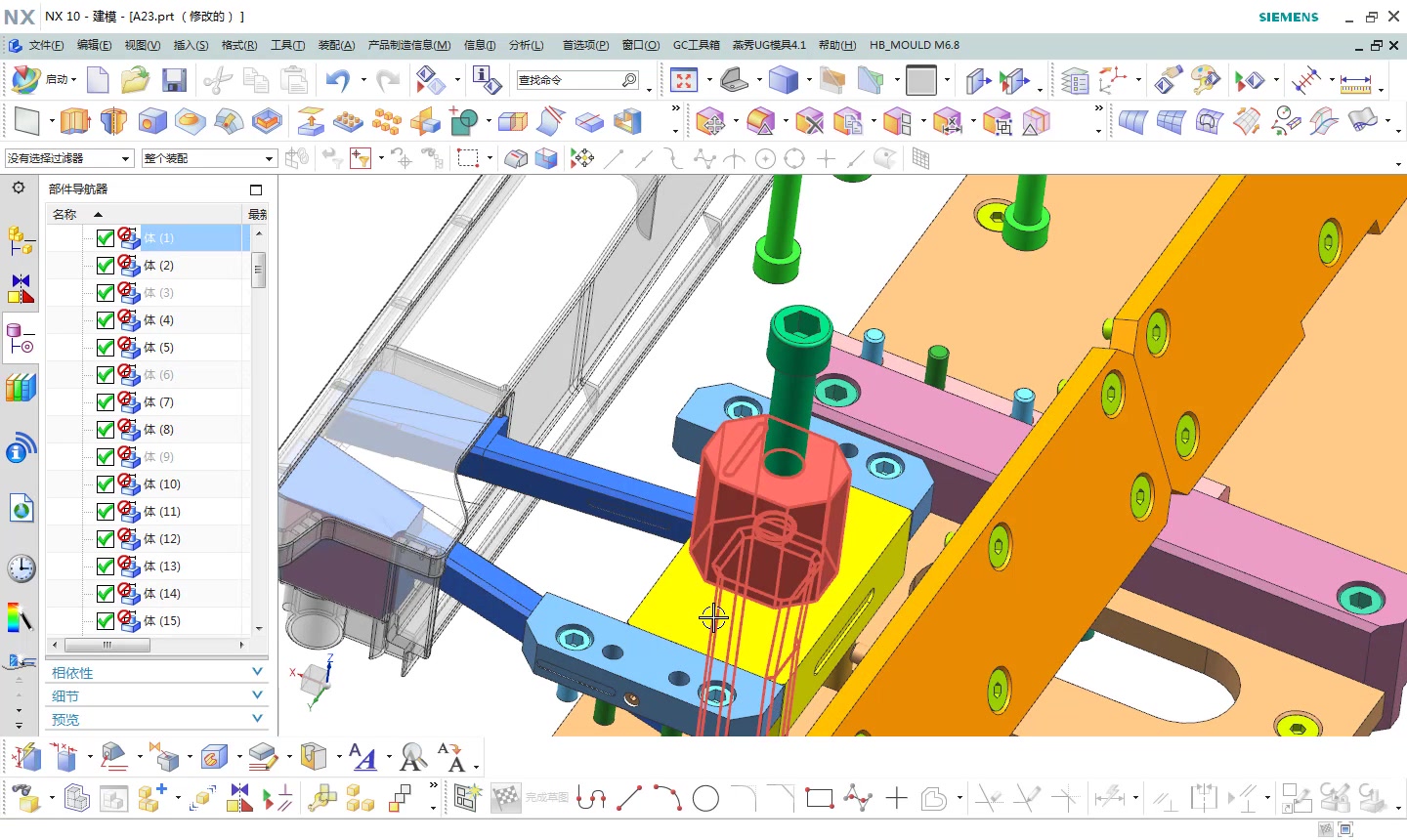Image resolution: width=1407 pixels, height=840 pixels.
Task: Open the 文件(F) menu
Action: pyautogui.click(x=46, y=45)
